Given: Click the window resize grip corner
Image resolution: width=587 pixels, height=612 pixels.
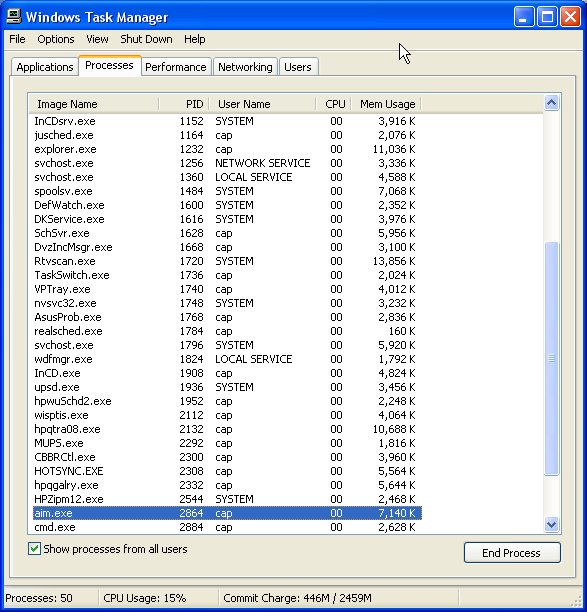Looking at the screenshot, I should [x=576, y=601].
